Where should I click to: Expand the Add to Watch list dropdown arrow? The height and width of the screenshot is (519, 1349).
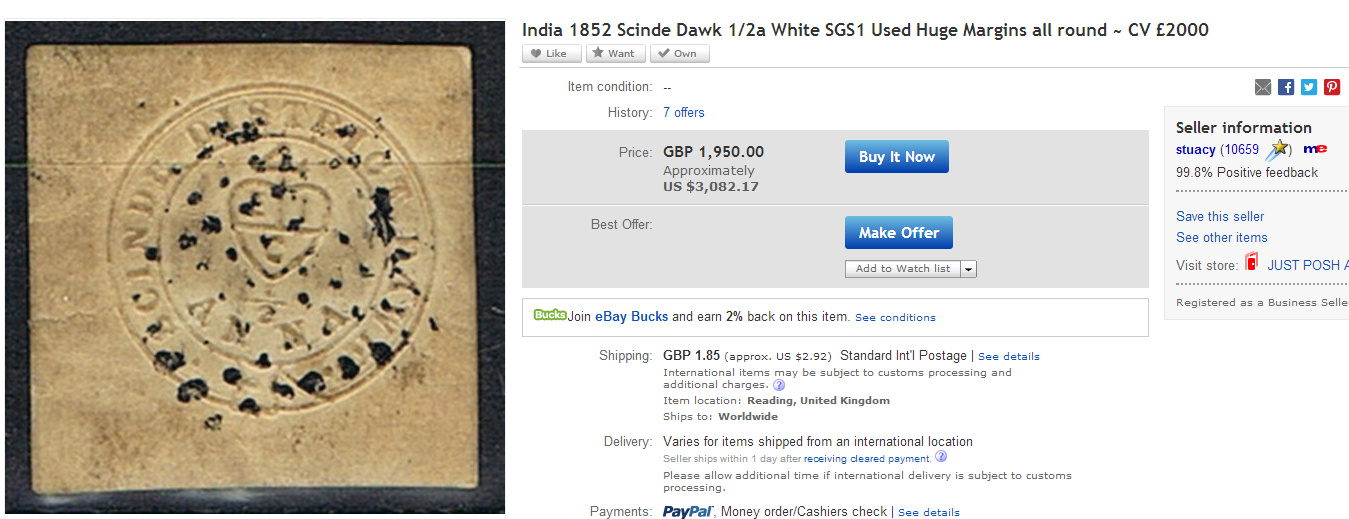968,269
